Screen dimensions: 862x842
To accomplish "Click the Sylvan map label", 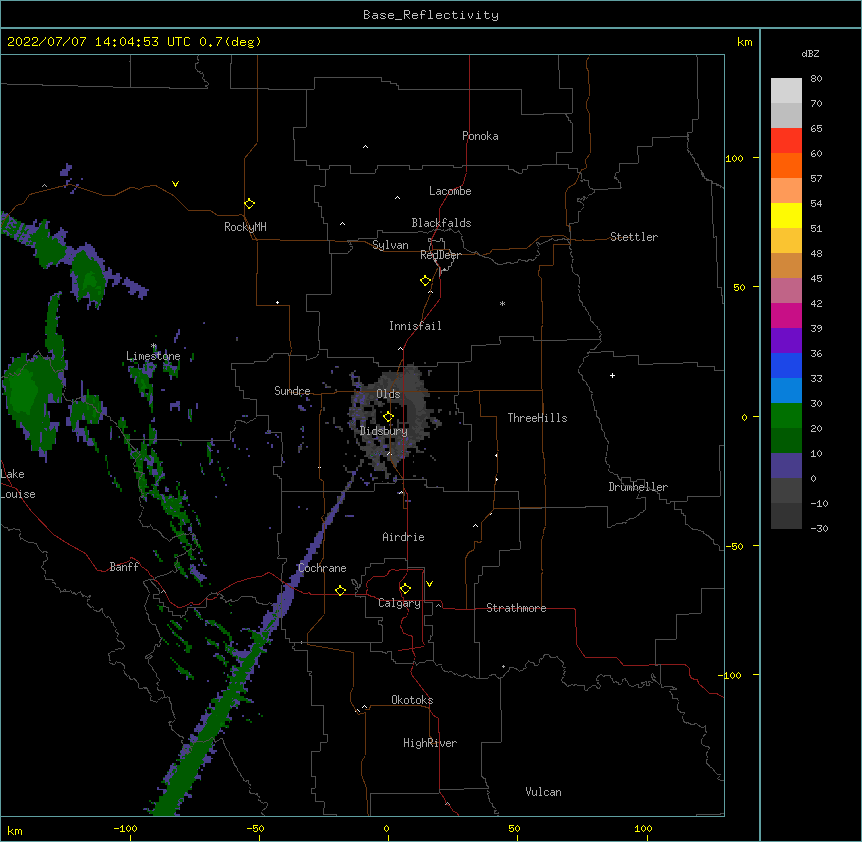I will click(x=390, y=245).
